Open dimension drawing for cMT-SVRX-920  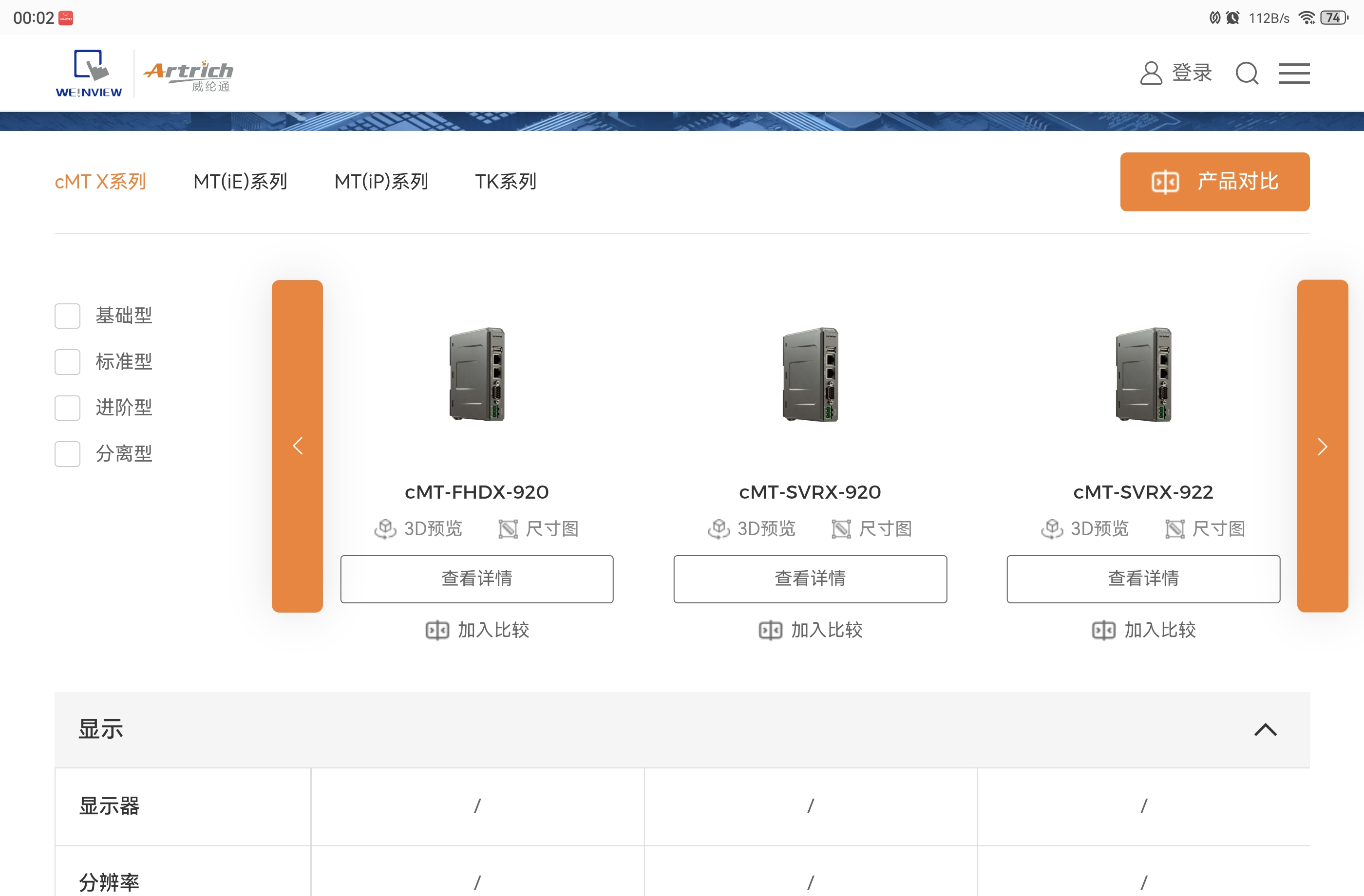871,528
